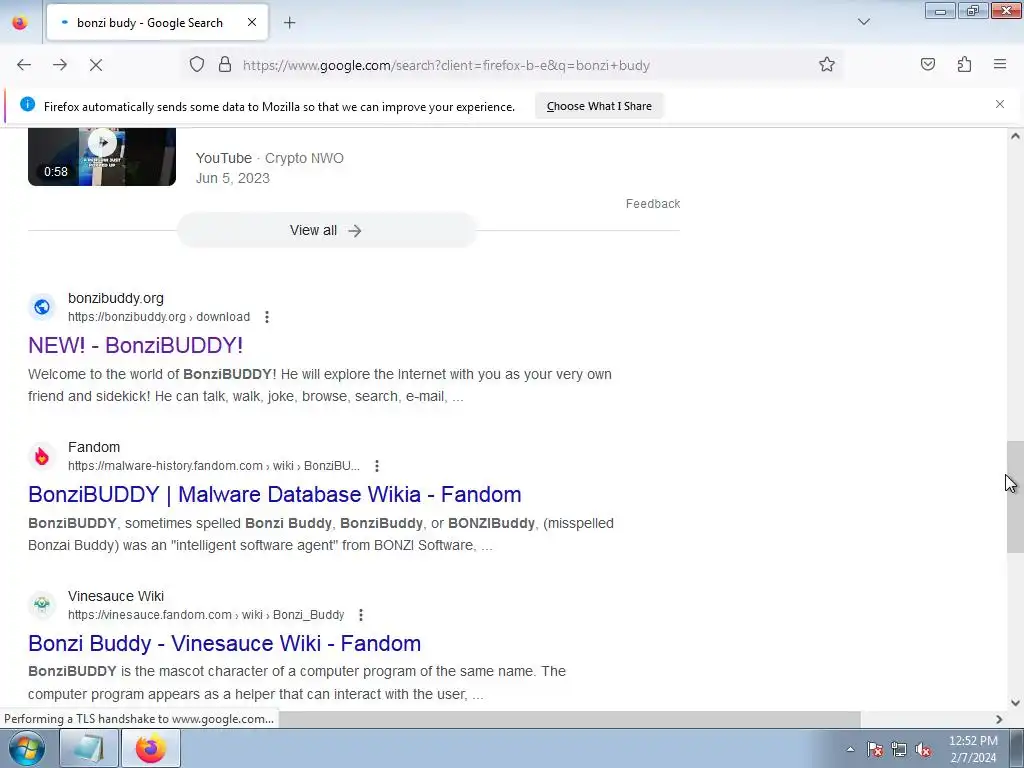Open the notepad taskbar app
Screen dimensions: 1024x768
pyautogui.click(x=89, y=748)
